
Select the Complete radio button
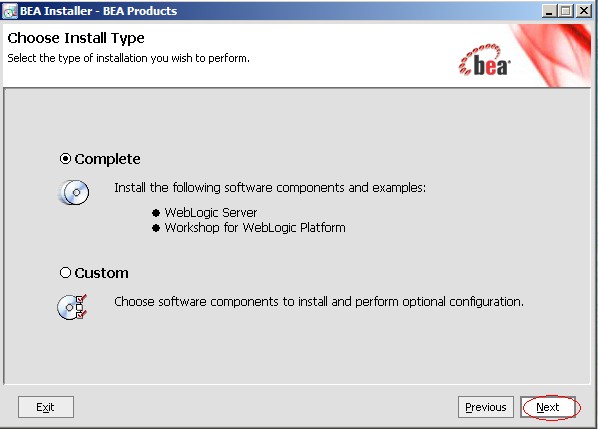tap(65, 159)
